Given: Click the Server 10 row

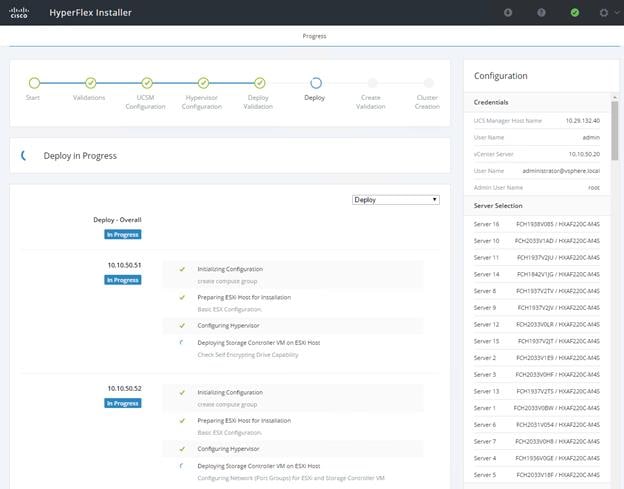Looking at the screenshot, I should click(x=536, y=241).
